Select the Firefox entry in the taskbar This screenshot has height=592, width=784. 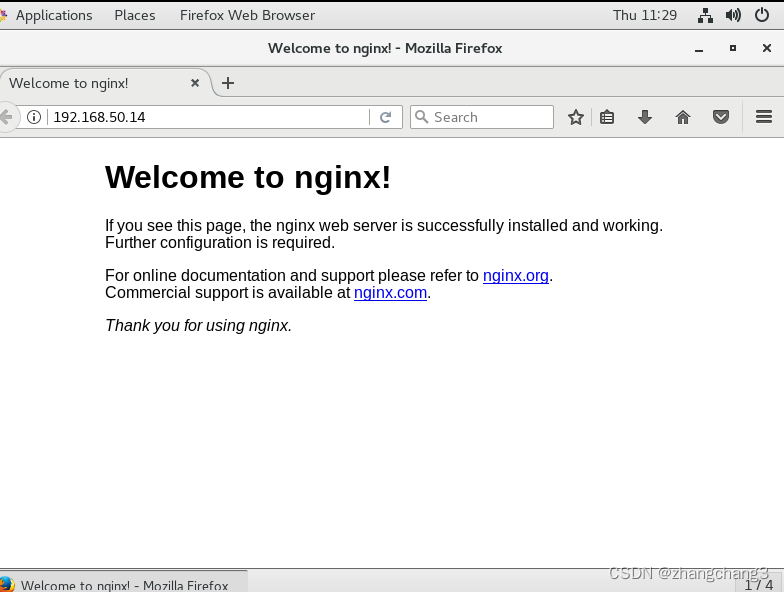click(x=123, y=583)
